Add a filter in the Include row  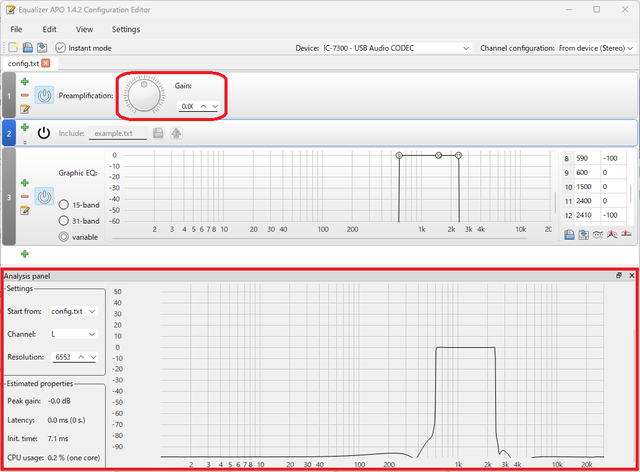(x=25, y=127)
